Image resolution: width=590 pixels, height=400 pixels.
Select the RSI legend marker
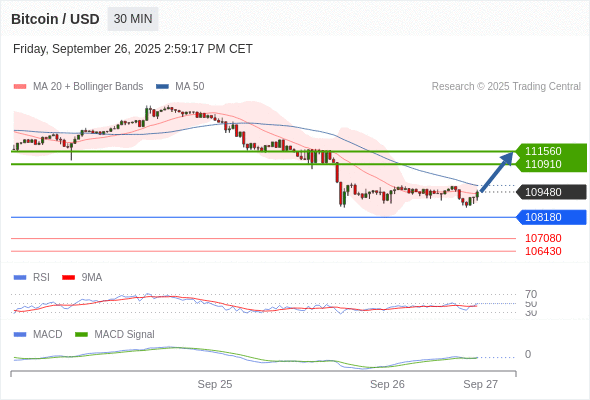(20, 278)
